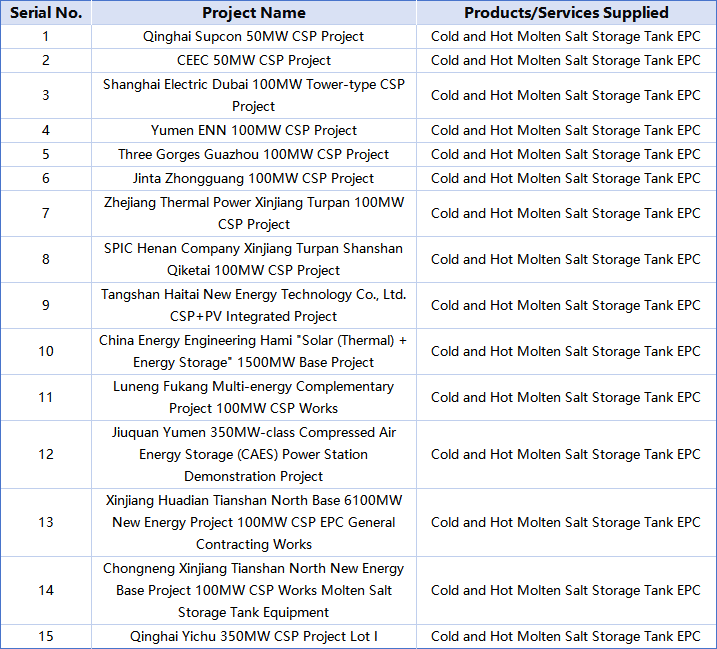Image resolution: width=717 pixels, height=649 pixels.
Task: Click the Qinghai Yichu 350MW project cell
Action: click(x=254, y=636)
